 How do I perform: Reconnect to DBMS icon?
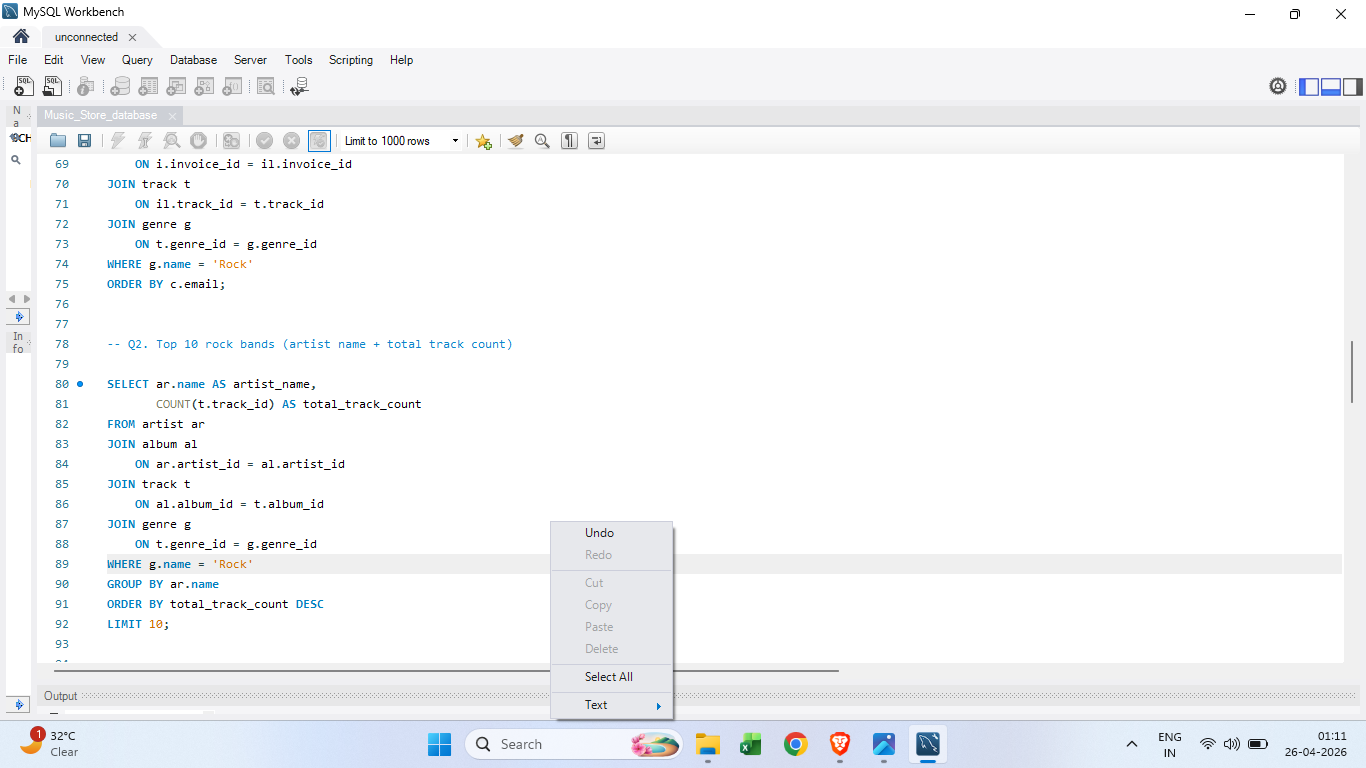point(299,87)
